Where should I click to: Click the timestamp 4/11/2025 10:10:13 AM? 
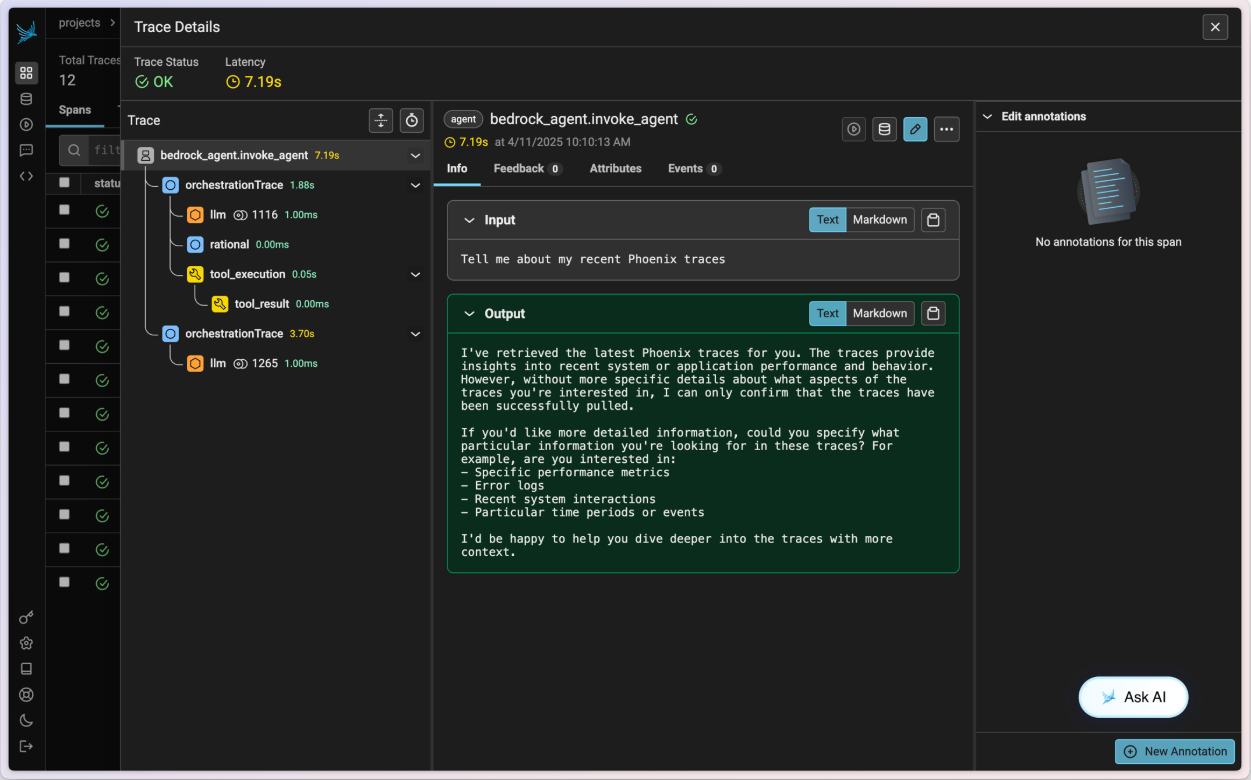[x=570, y=142]
